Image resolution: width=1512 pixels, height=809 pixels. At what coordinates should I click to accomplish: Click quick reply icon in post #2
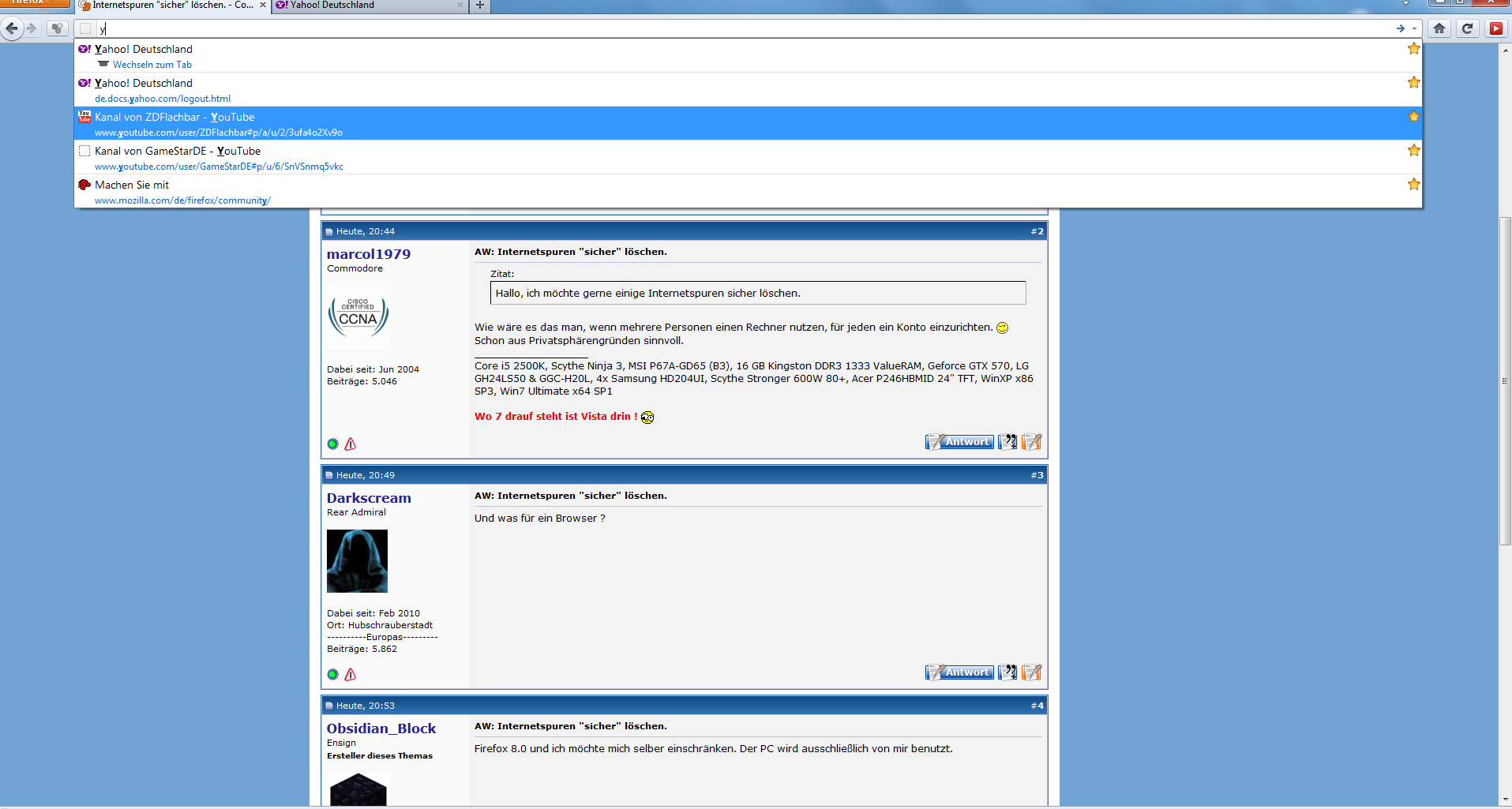tap(1032, 442)
